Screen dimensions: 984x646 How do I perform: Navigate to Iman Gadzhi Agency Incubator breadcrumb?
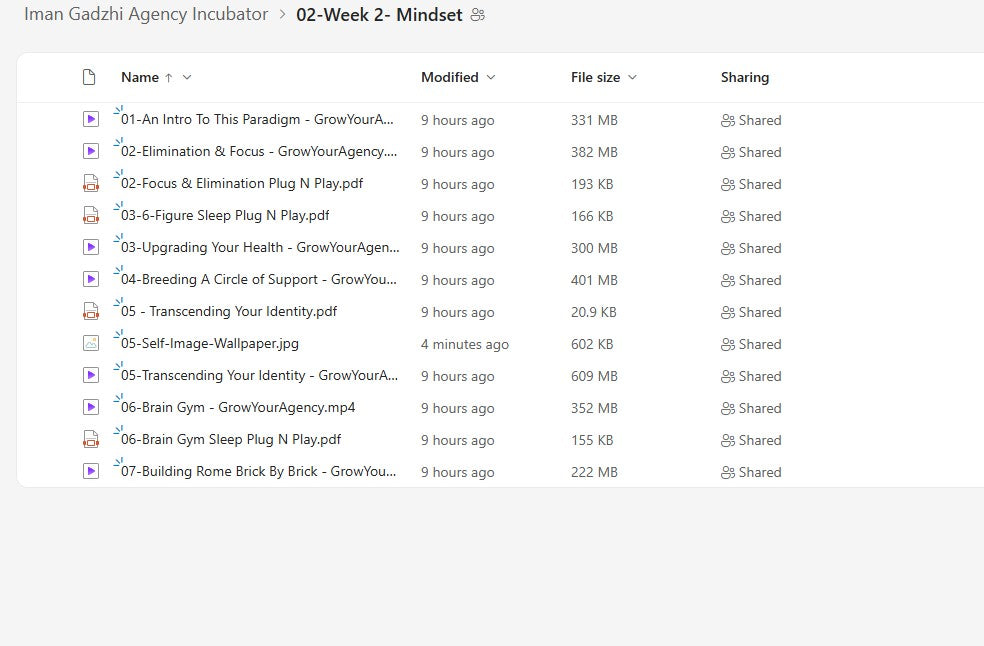click(146, 14)
